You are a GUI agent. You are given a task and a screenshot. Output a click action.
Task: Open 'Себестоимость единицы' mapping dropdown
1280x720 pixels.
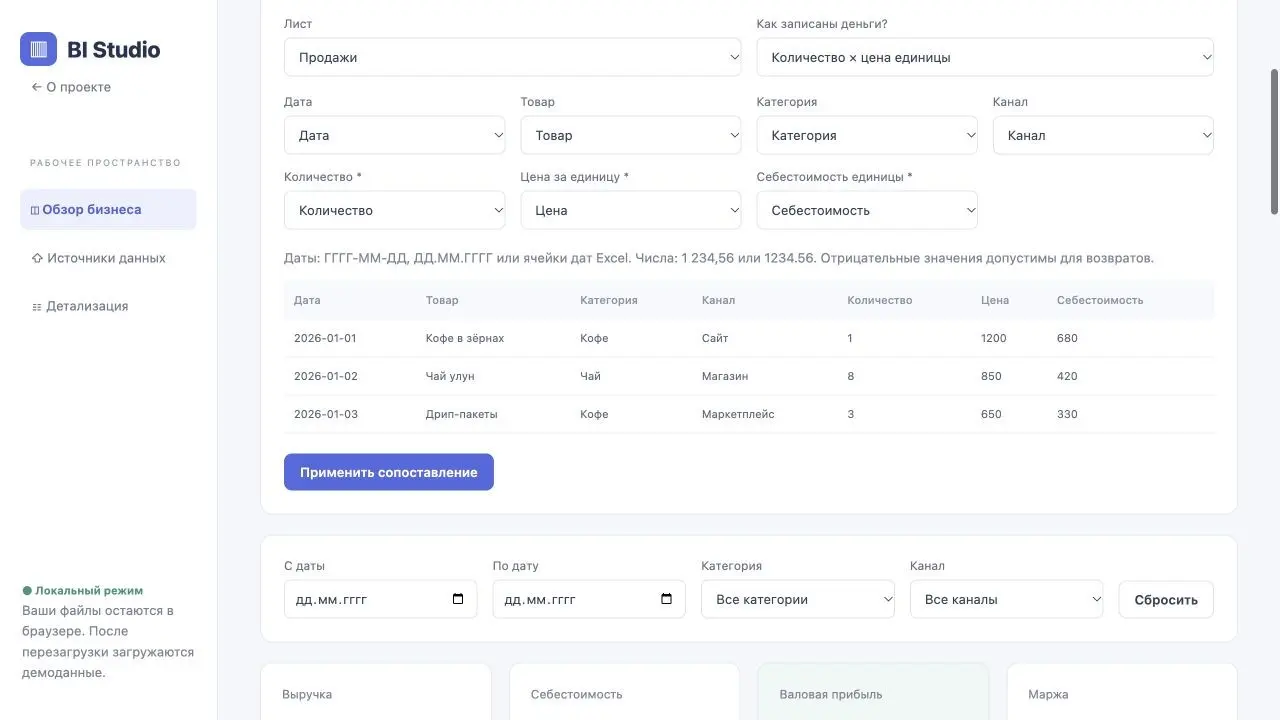point(867,210)
